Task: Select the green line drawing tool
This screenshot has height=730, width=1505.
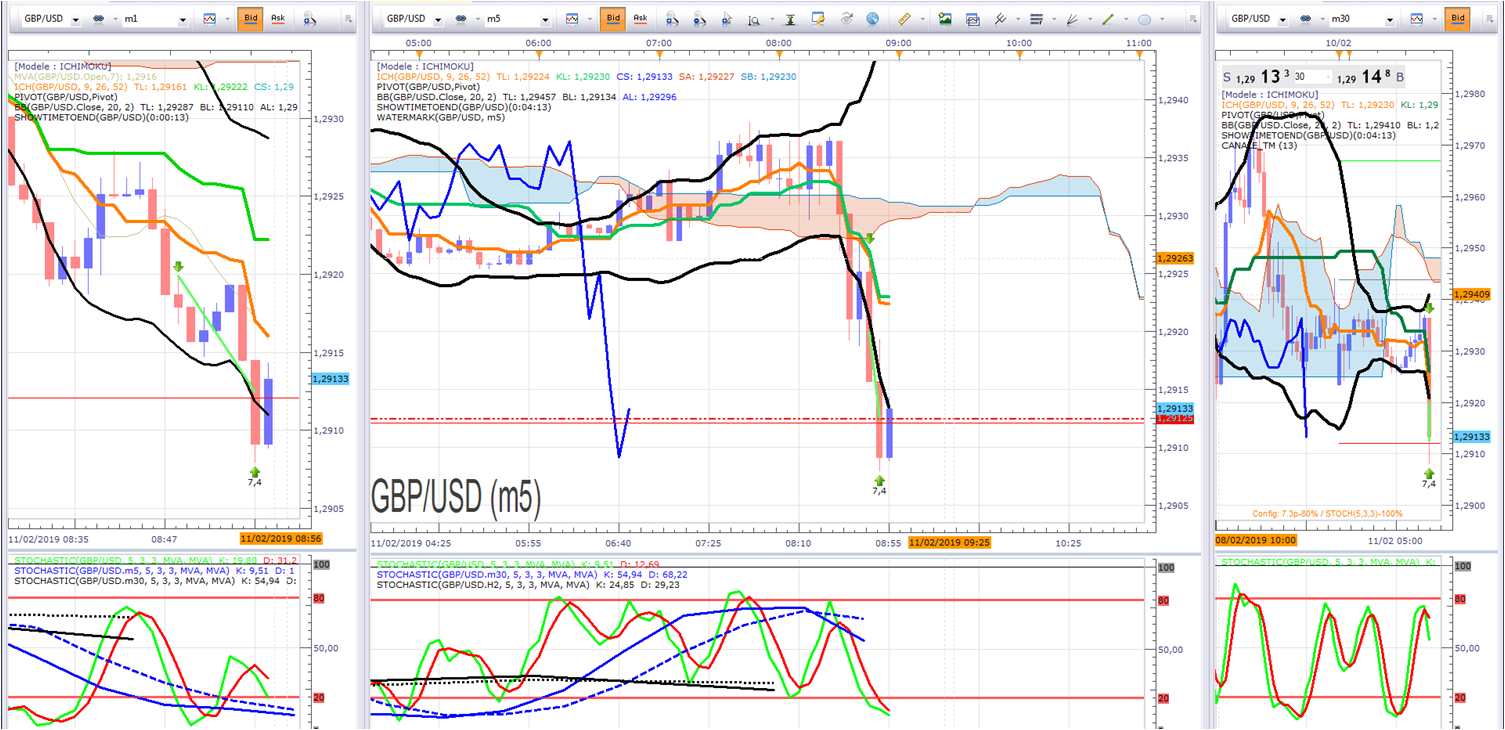Action: [x=1108, y=19]
